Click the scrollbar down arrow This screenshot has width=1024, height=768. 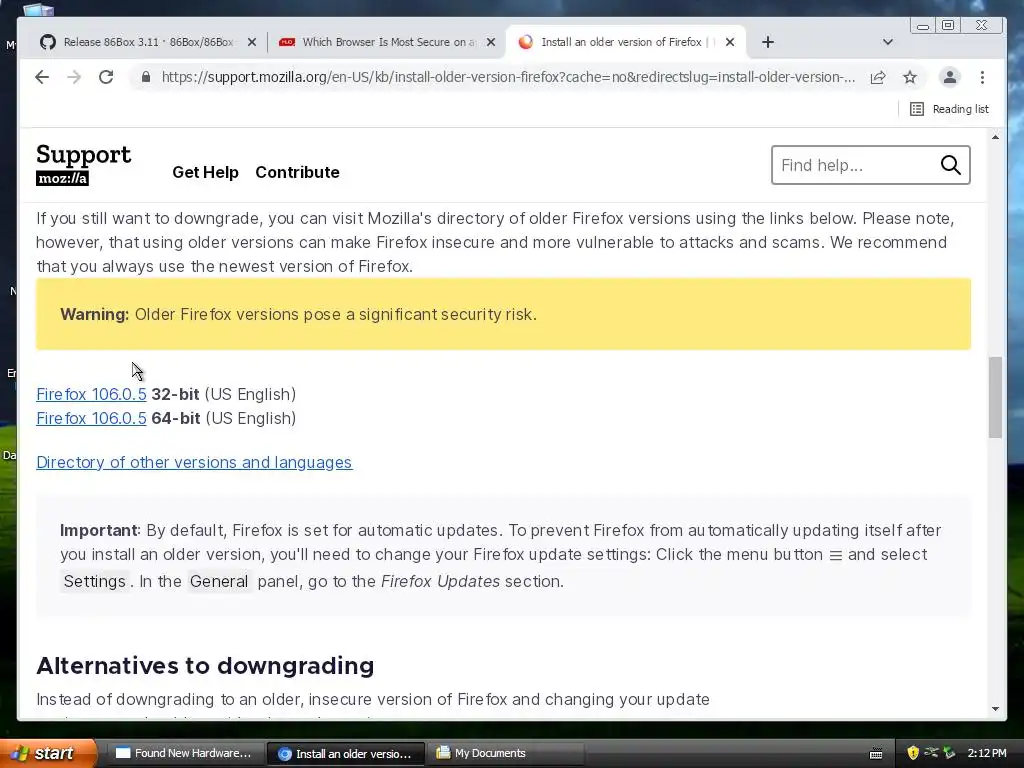click(x=995, y=709)
